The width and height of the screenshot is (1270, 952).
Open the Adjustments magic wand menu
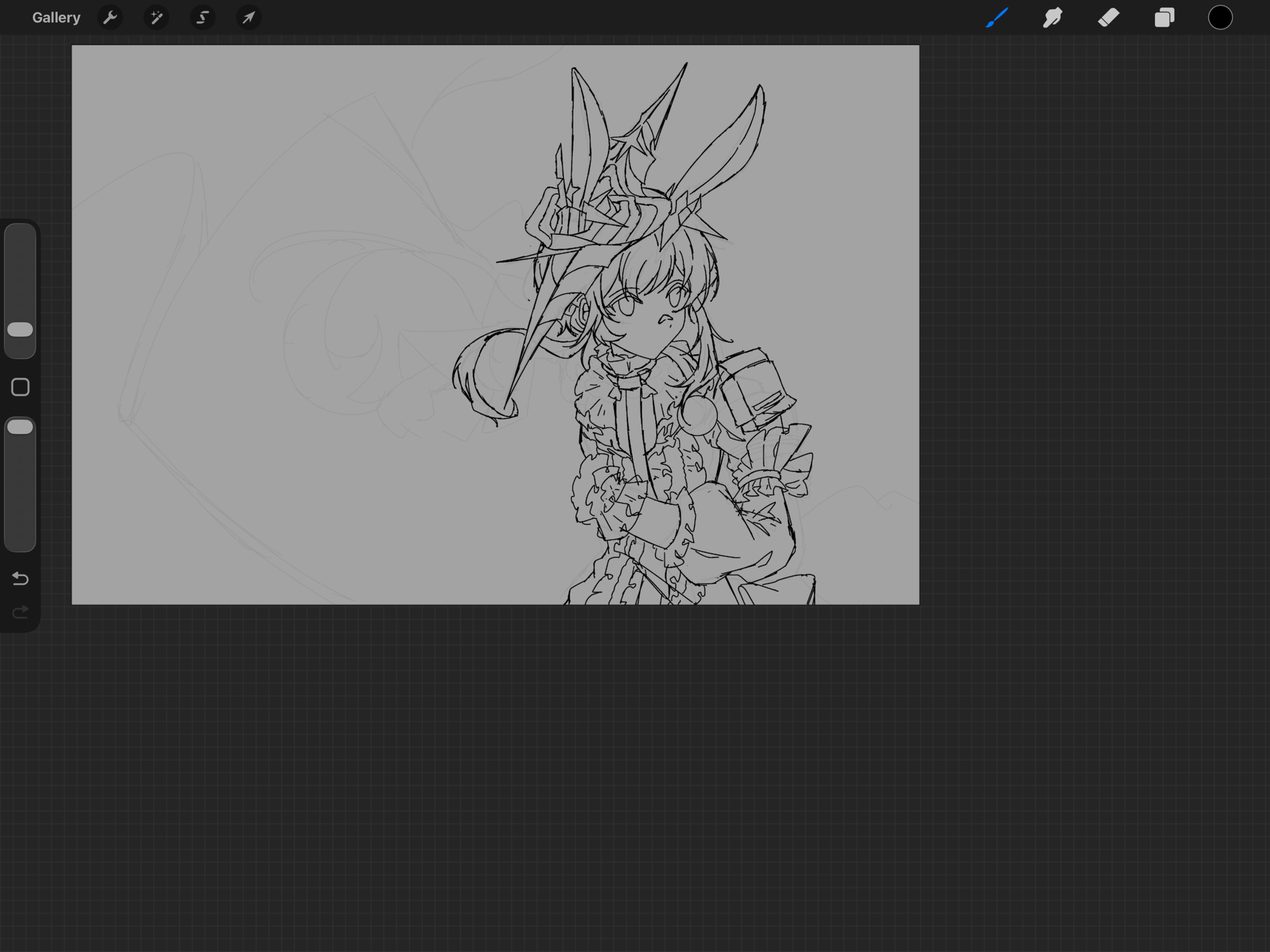[x=156, y=18]
